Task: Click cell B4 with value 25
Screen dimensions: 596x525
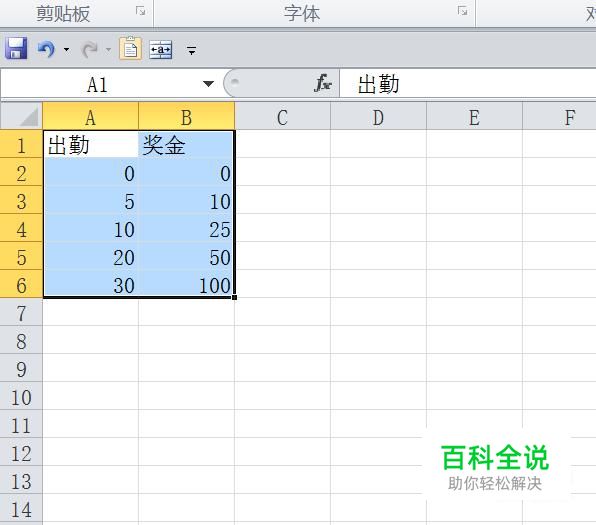Action: (x=187, y=228)
